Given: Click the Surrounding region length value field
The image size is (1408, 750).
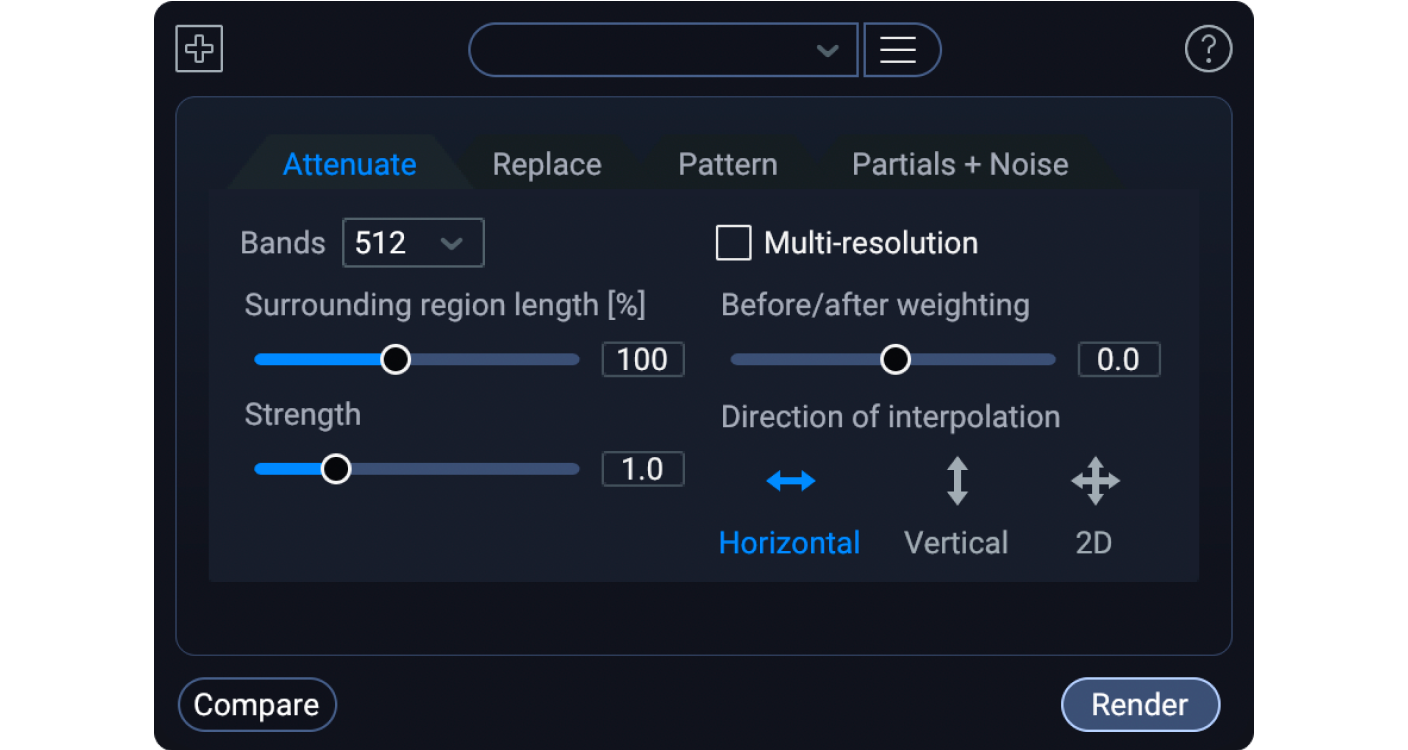Looking at the screenshot, I should tap(642, 359).
